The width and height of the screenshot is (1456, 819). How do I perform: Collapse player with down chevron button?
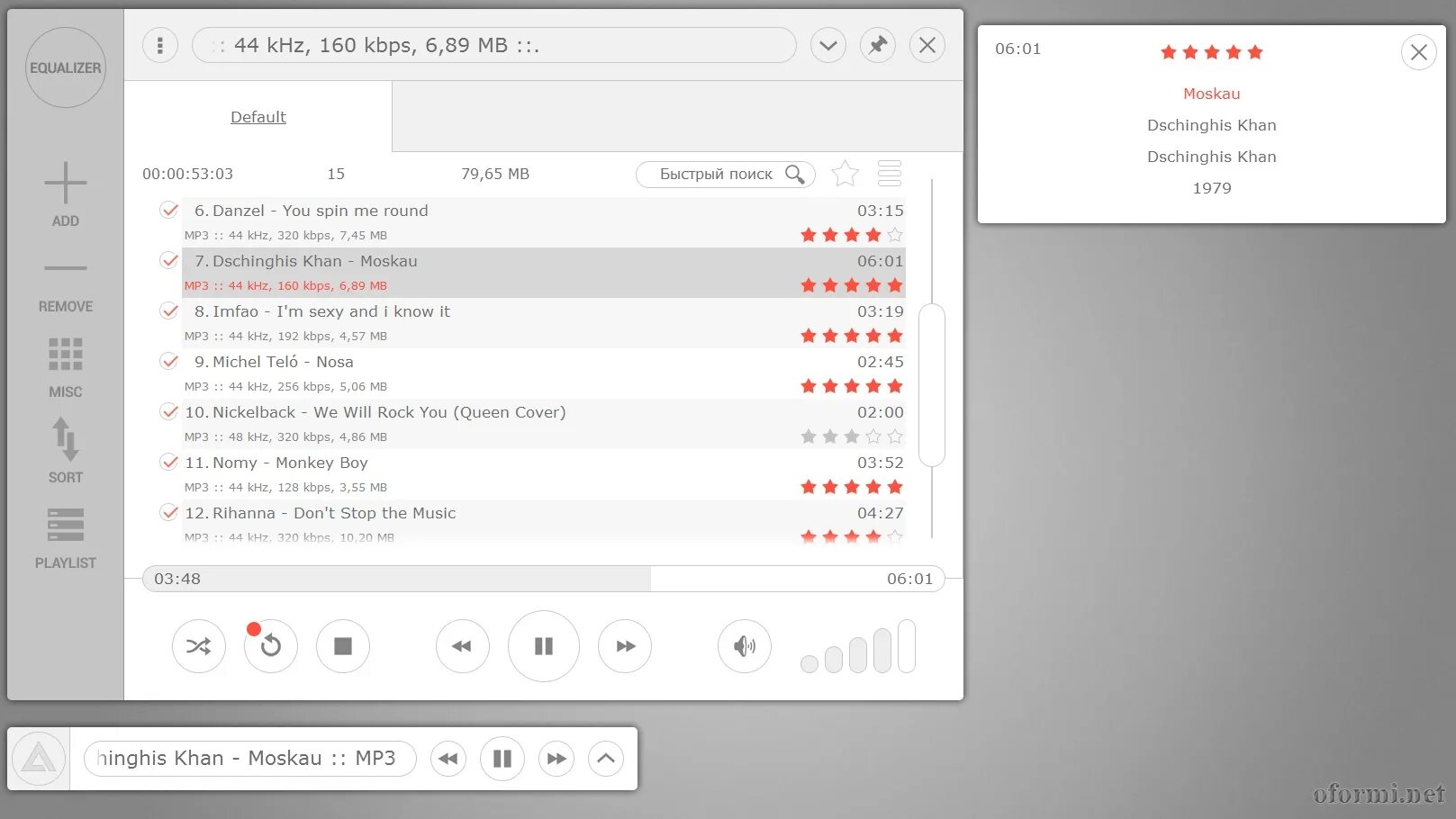coord(828,45)
